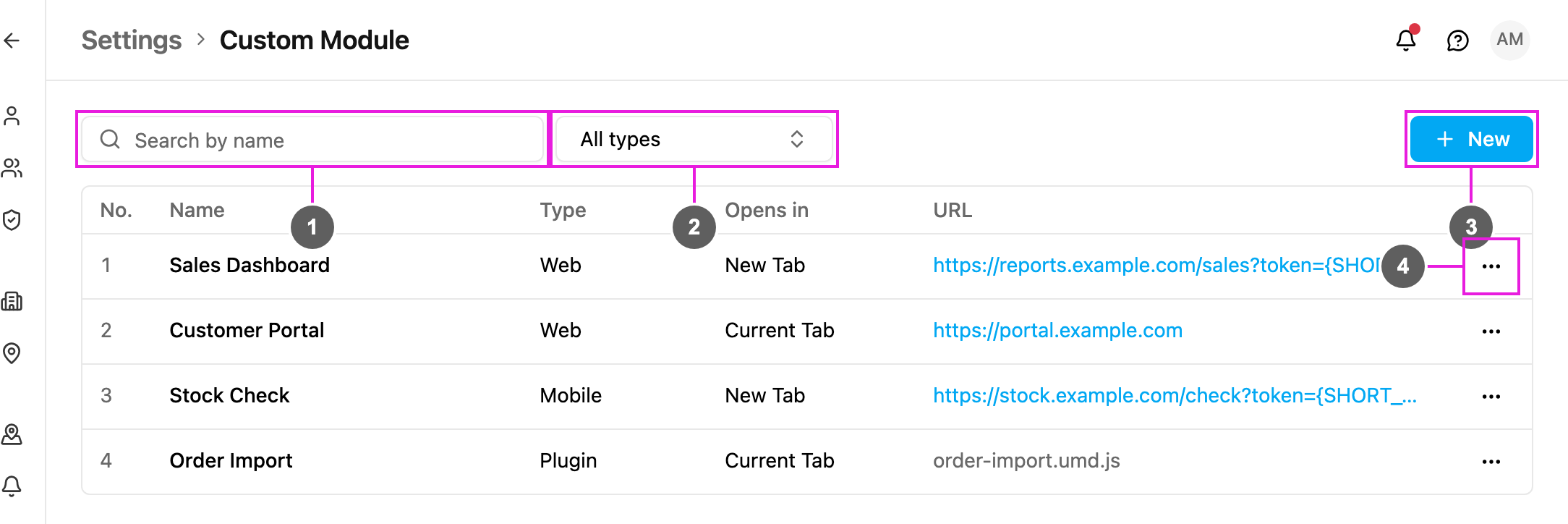Click the AM profile avatar
Image resolution: width=1568 pixels, height=524 pixels.
tap(1509, 40)
